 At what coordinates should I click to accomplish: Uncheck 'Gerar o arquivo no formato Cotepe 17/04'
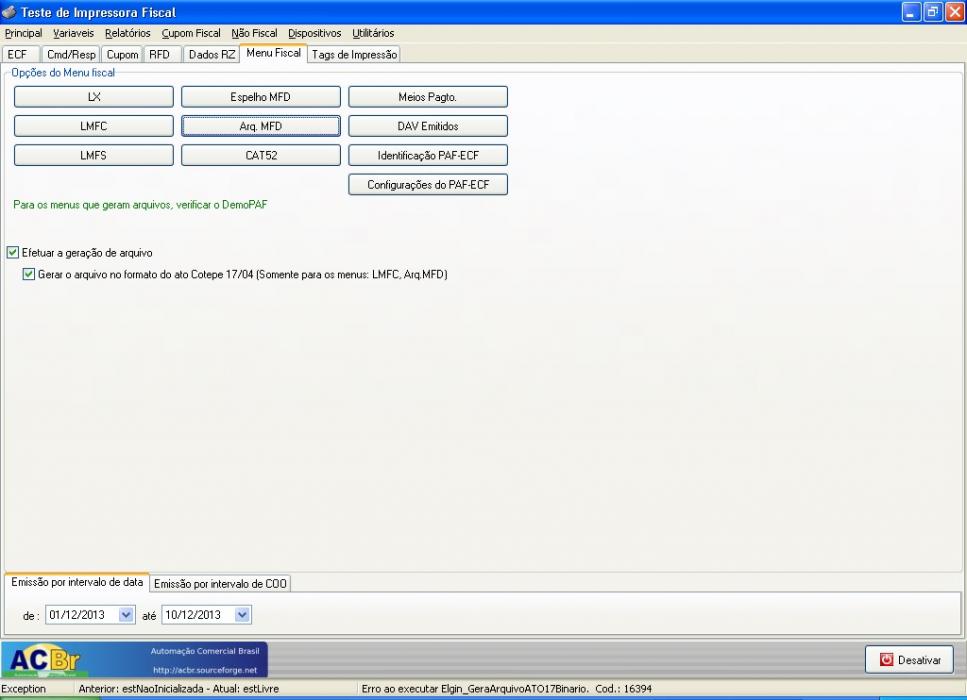(x=28, y=274)
